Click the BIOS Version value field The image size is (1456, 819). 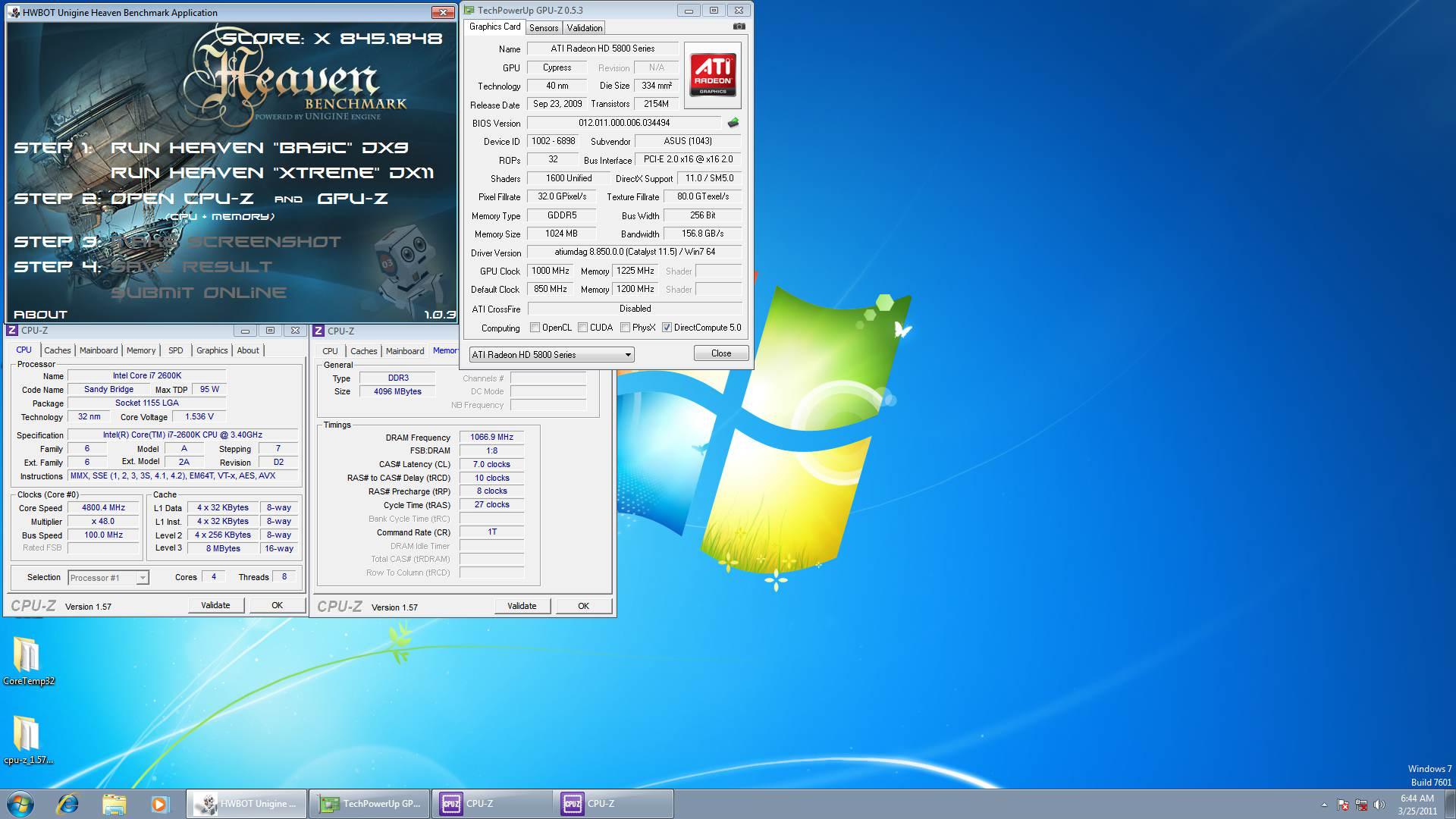624,123
